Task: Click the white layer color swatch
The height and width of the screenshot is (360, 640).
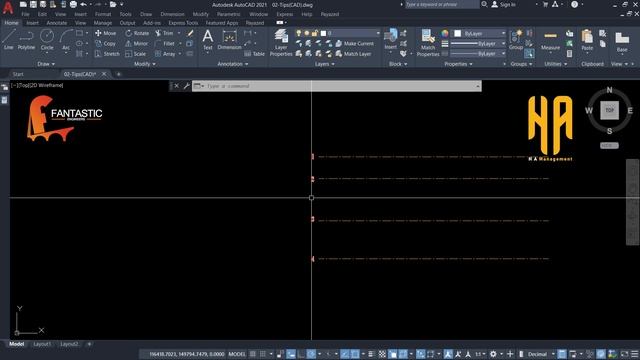Action: (x=323, y=33)
